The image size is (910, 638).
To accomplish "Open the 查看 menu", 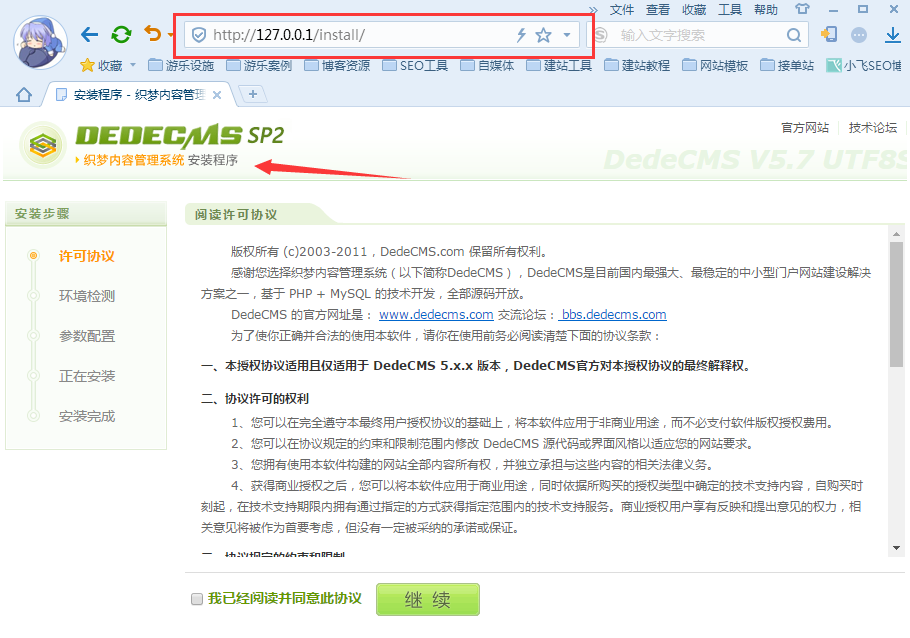I will click(x=658, y=10).
